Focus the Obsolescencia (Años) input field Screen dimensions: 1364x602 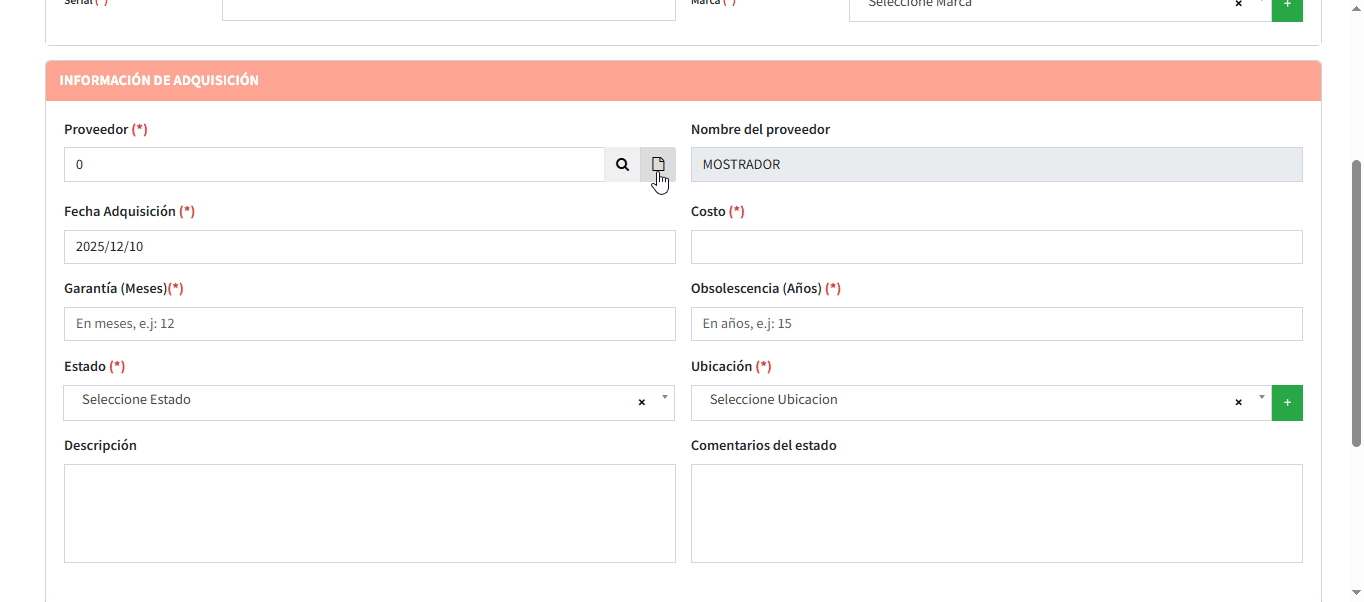coord(996,324)
